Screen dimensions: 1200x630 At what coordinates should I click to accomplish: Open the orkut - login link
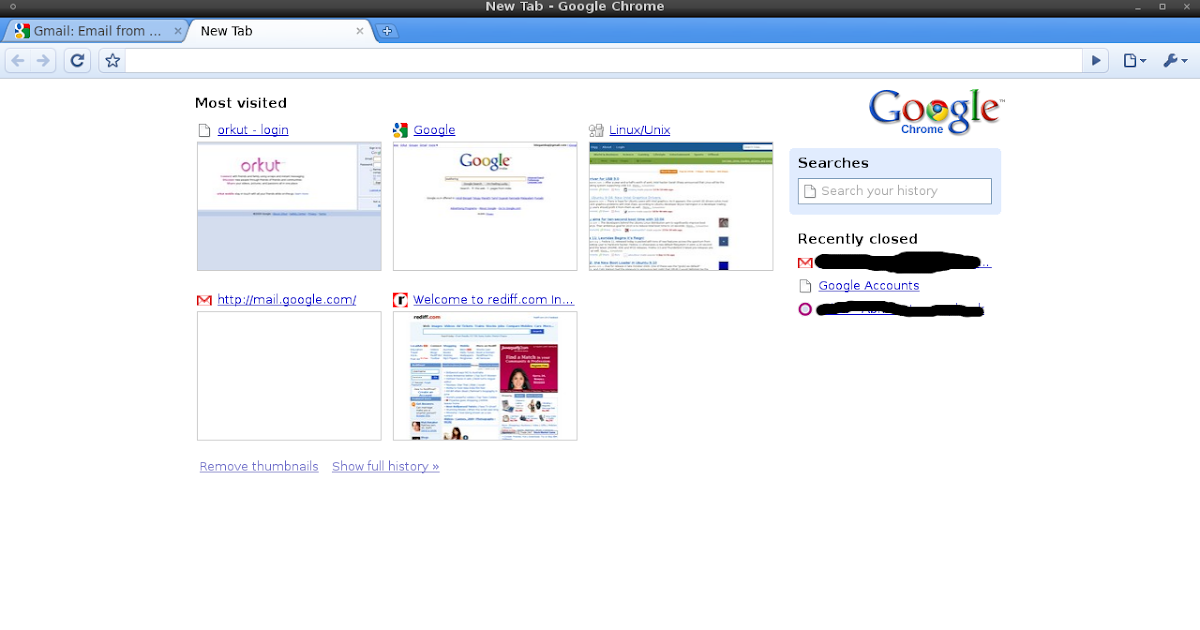click(252, 130)
